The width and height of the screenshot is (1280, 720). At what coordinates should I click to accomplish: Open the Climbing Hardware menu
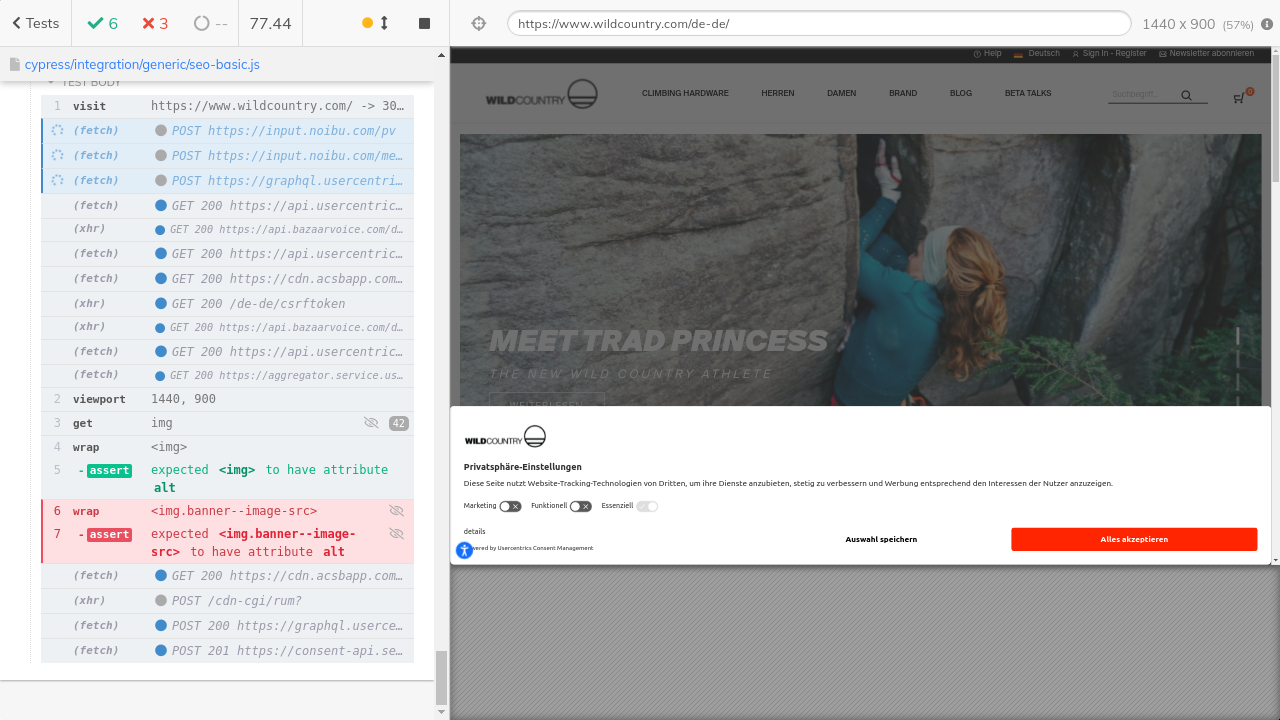pos(685,93)
